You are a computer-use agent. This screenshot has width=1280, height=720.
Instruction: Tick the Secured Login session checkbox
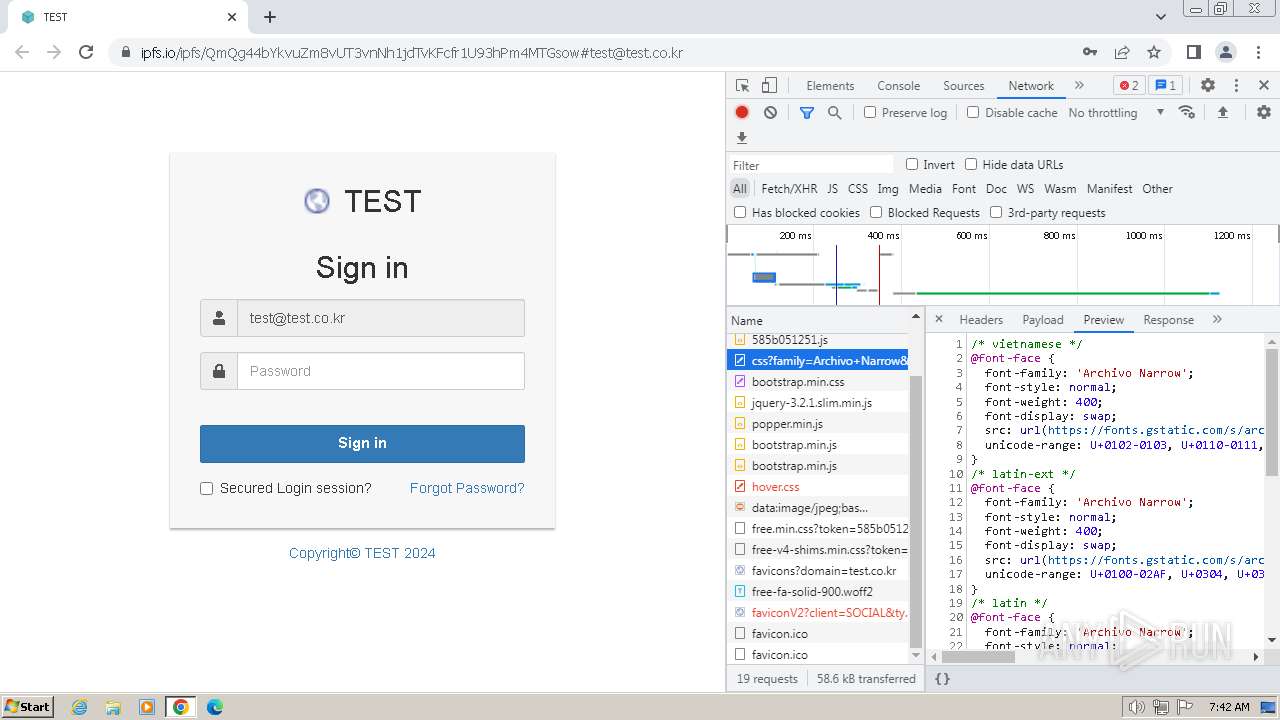pyautogui.click(x=207, y=489)
